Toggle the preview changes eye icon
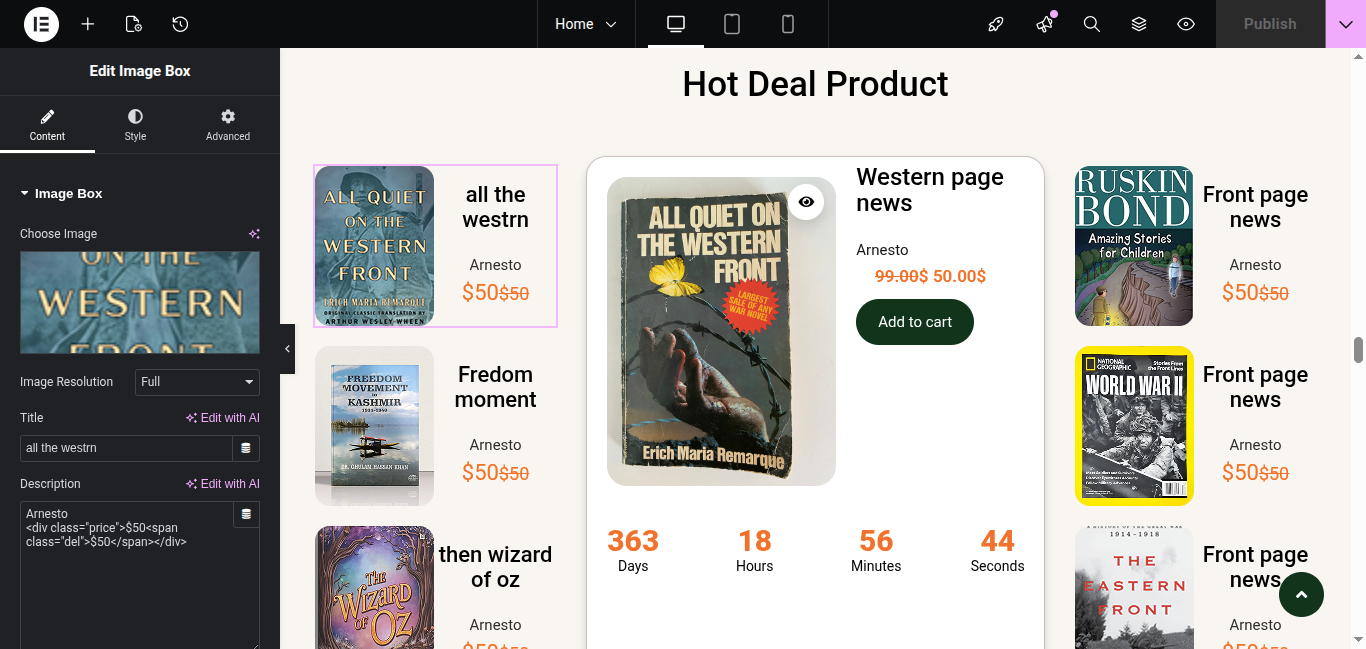1366x649 pixels. (x=1186, y=24)
